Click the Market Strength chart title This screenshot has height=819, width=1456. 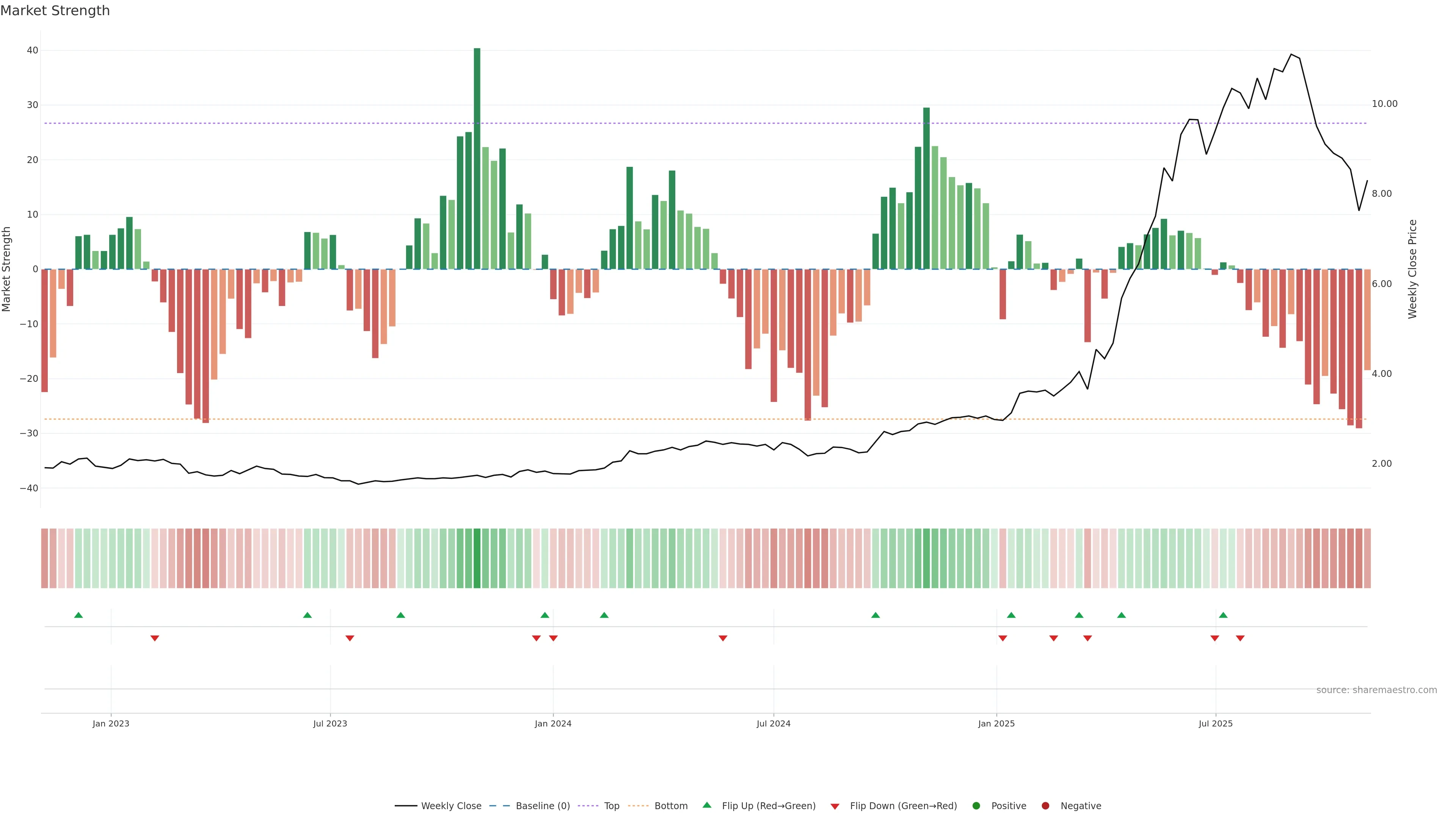pos(55,11)
